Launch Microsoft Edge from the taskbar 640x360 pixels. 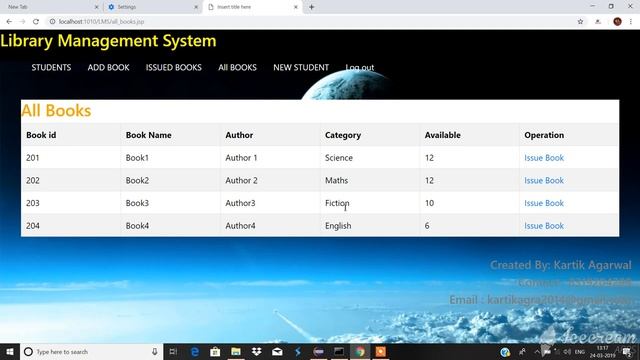(195, 352)
